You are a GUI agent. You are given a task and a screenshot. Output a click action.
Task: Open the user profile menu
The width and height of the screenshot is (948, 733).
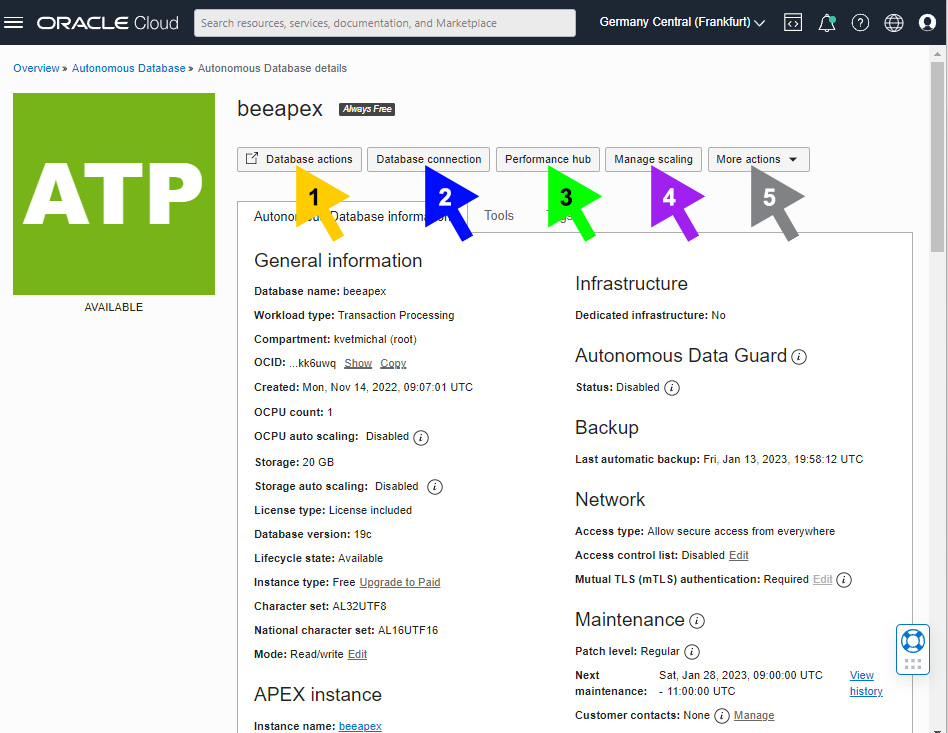(x=927, y=23)
